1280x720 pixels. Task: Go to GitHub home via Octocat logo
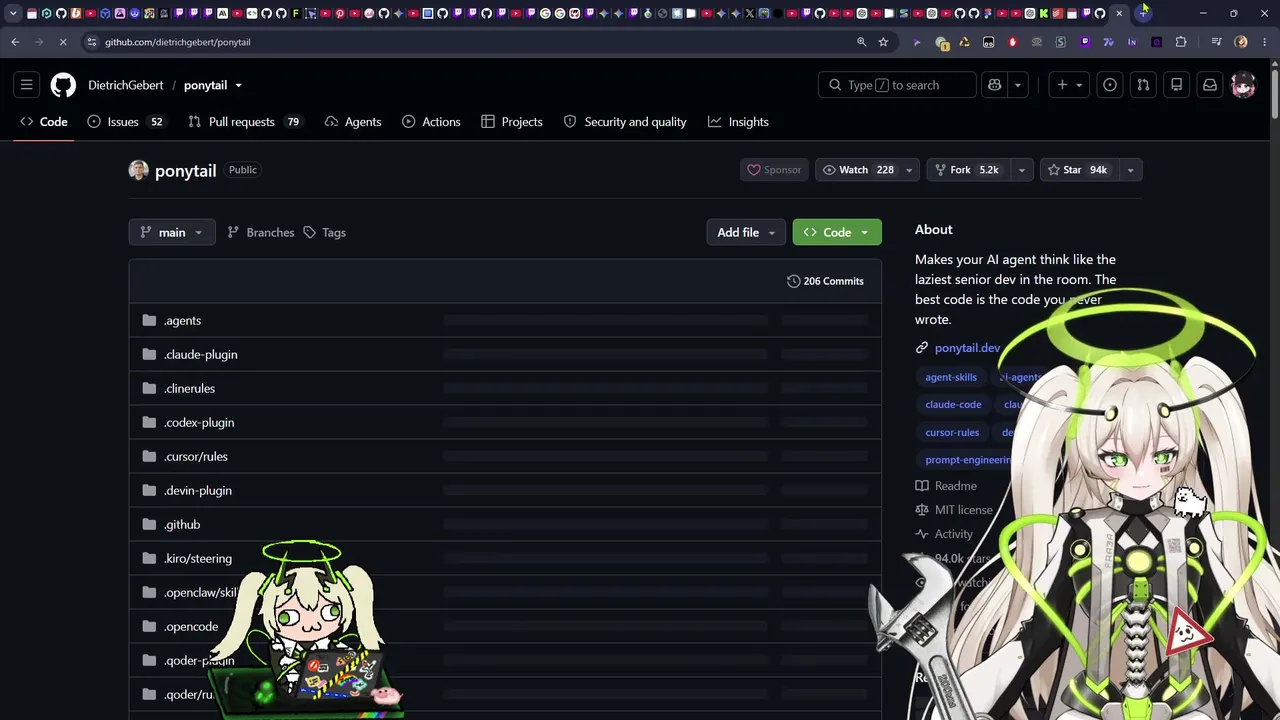[63, 85]
